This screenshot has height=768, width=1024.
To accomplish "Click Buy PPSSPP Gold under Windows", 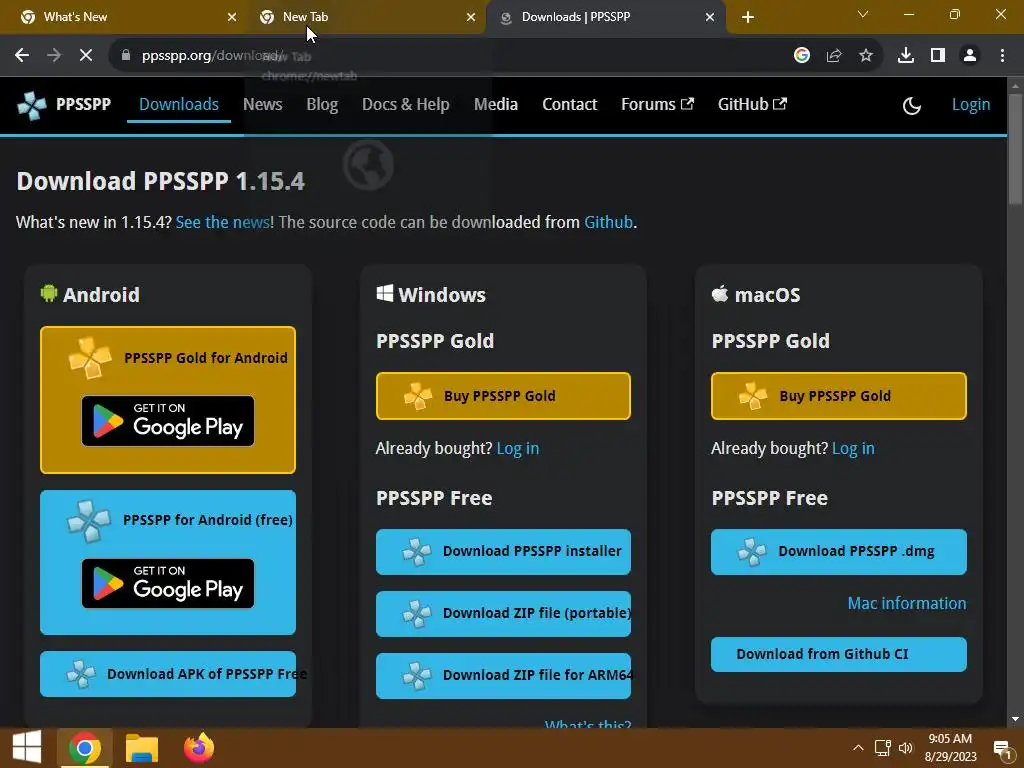I will click(503, 396).
